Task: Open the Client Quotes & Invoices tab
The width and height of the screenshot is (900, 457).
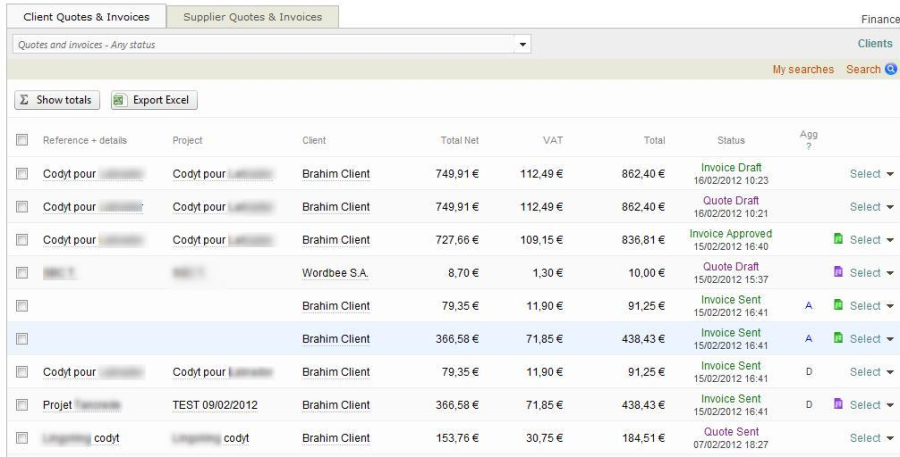Action: pyautogui.click(x=86, y=17)
